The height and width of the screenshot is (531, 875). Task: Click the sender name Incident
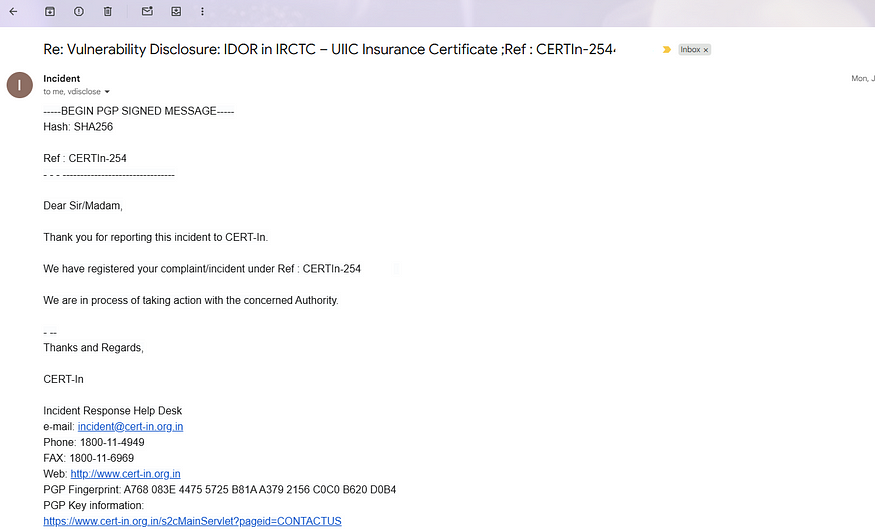click(x=61, y=79)
